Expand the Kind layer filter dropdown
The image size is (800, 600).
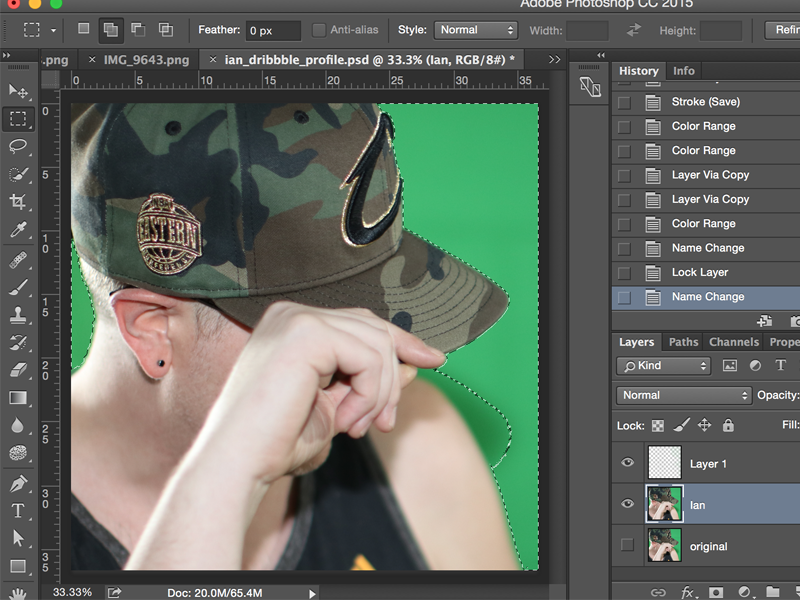(663, 366)
